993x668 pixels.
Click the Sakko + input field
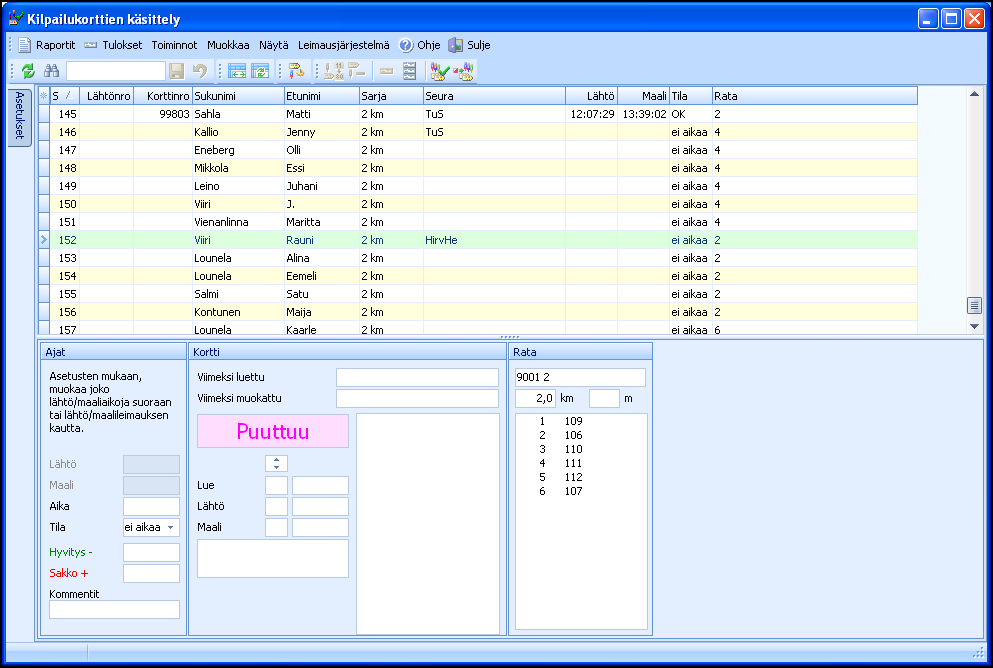(x=151, y=574)
